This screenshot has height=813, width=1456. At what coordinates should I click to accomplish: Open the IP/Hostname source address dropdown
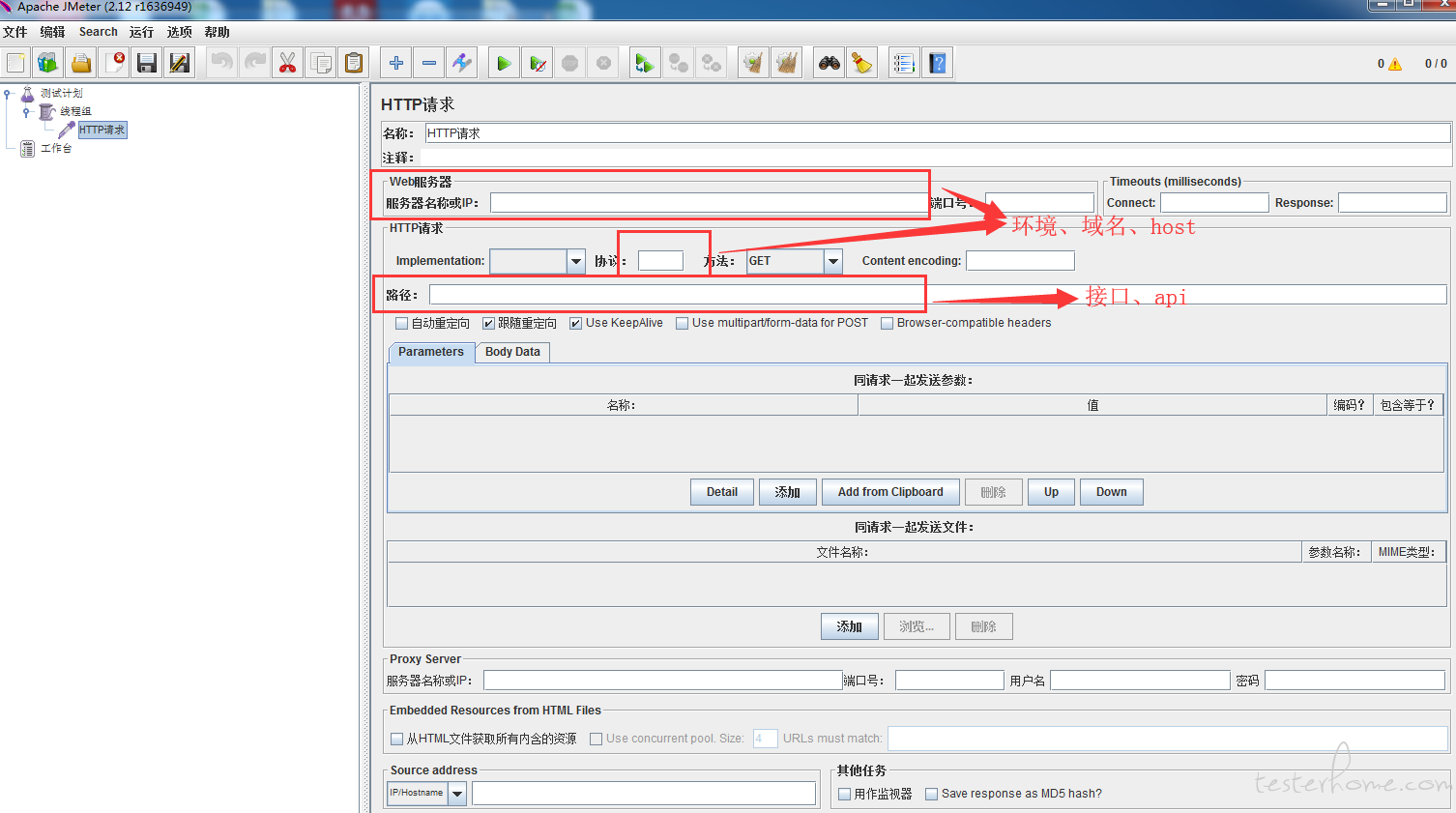pyautogui.click(x=457, y=794)
